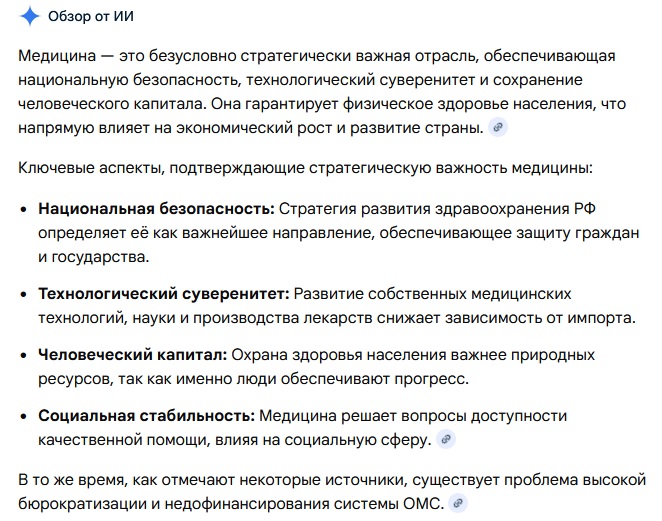Click the AI sparkle icon beside "Обзор от ИИ"
This screenshot has height=521, width=662.
(30, 17)
